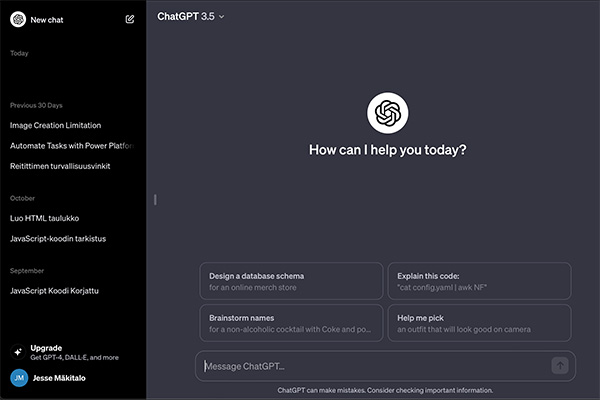Click the ChatGPT logo in sidebar header
The image size is (600, 400).
click(18, 19)
